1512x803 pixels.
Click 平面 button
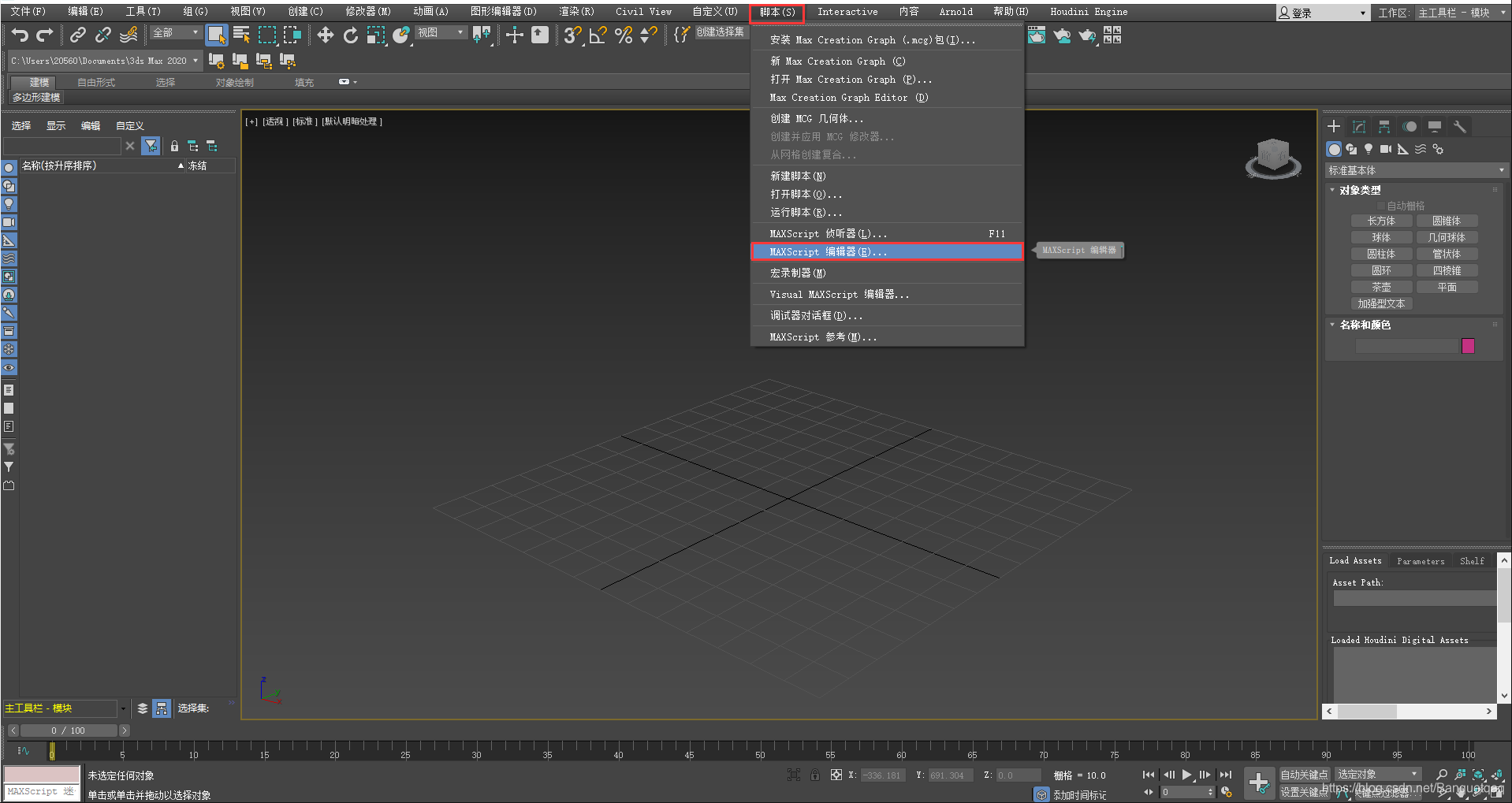coord(1447,287)
